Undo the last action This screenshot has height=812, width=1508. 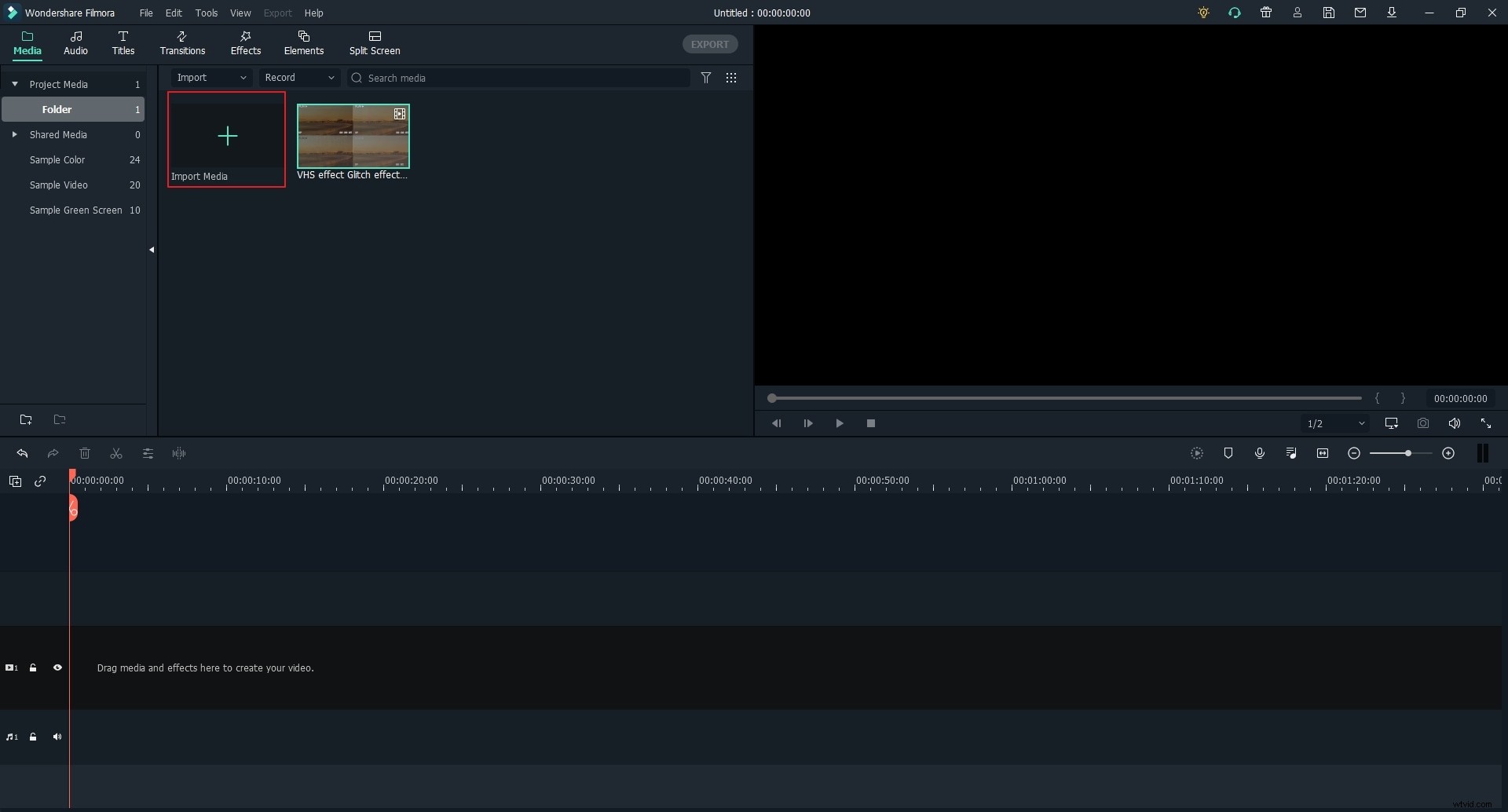[x=22, y=453]
